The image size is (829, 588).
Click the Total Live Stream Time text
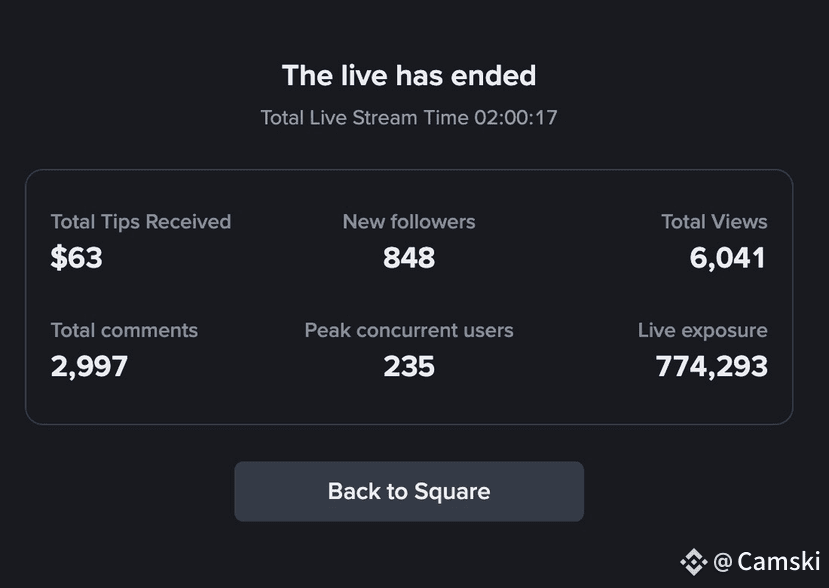(409, 117)
